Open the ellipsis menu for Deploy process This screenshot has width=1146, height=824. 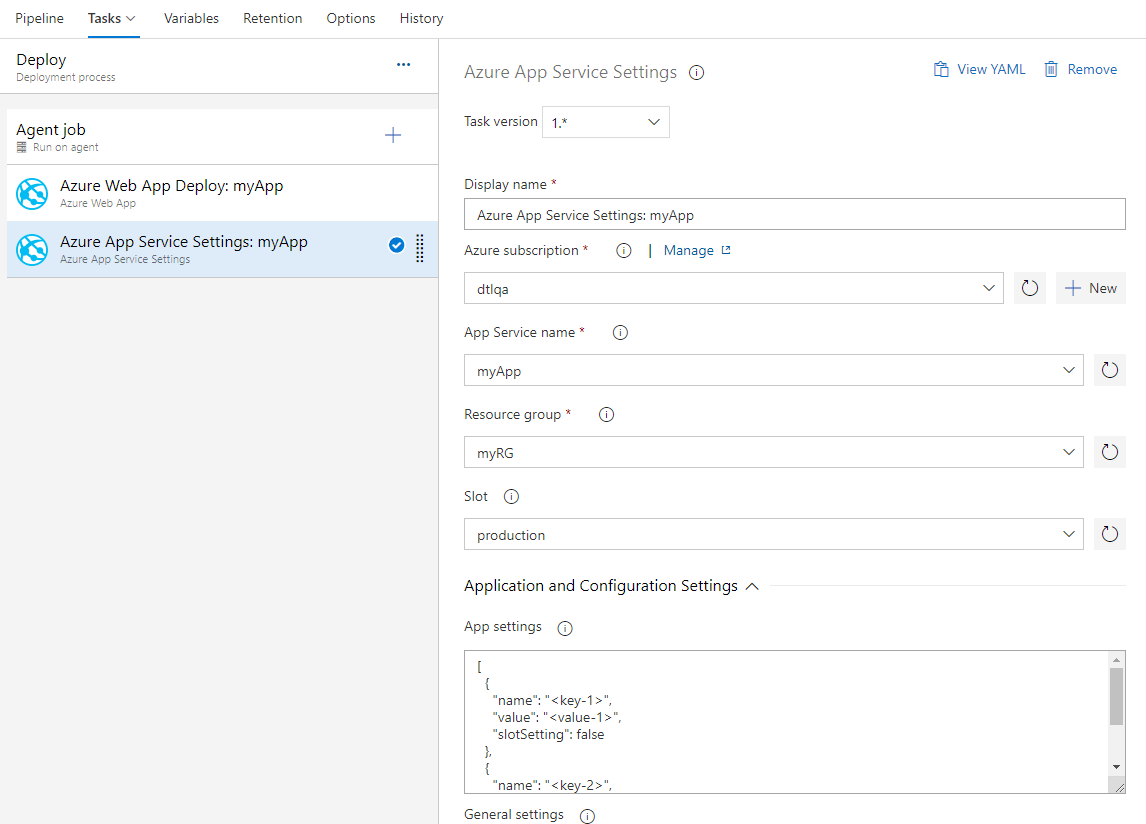[403, 64]
